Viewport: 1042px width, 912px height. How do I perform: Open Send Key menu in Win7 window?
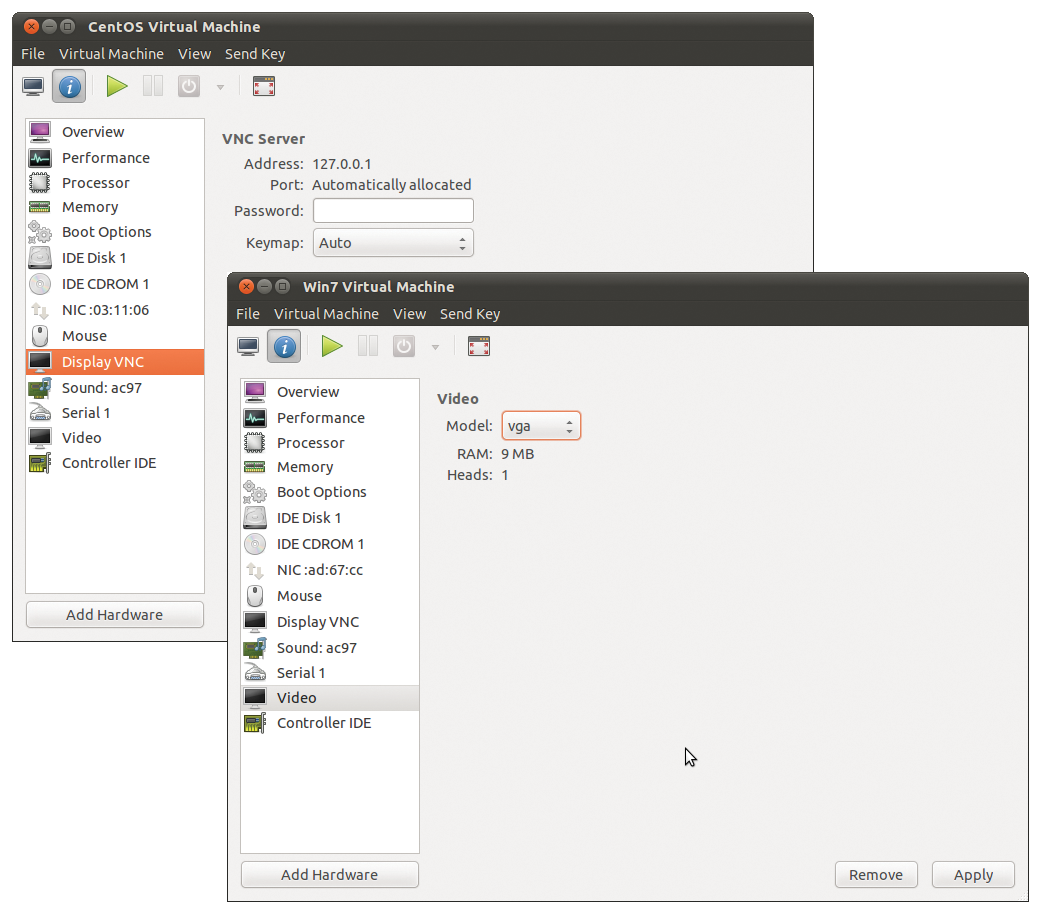coord(470,314)
